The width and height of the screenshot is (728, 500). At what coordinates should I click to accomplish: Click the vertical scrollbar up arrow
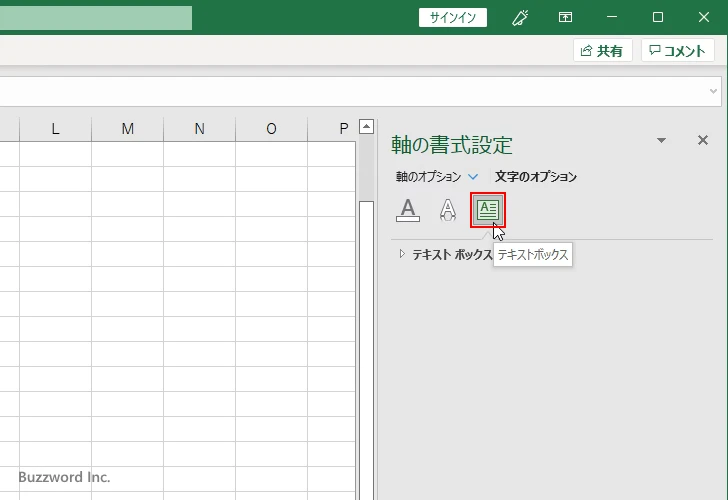[366, 126]
